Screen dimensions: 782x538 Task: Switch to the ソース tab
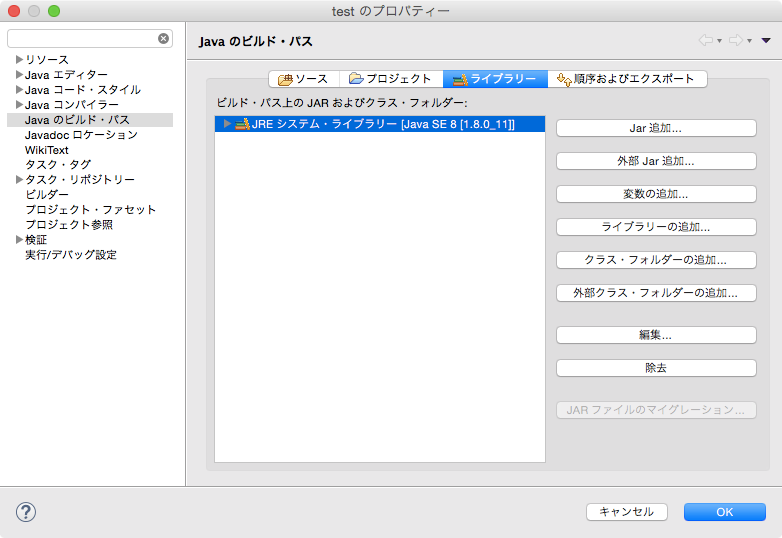(304, 79)
